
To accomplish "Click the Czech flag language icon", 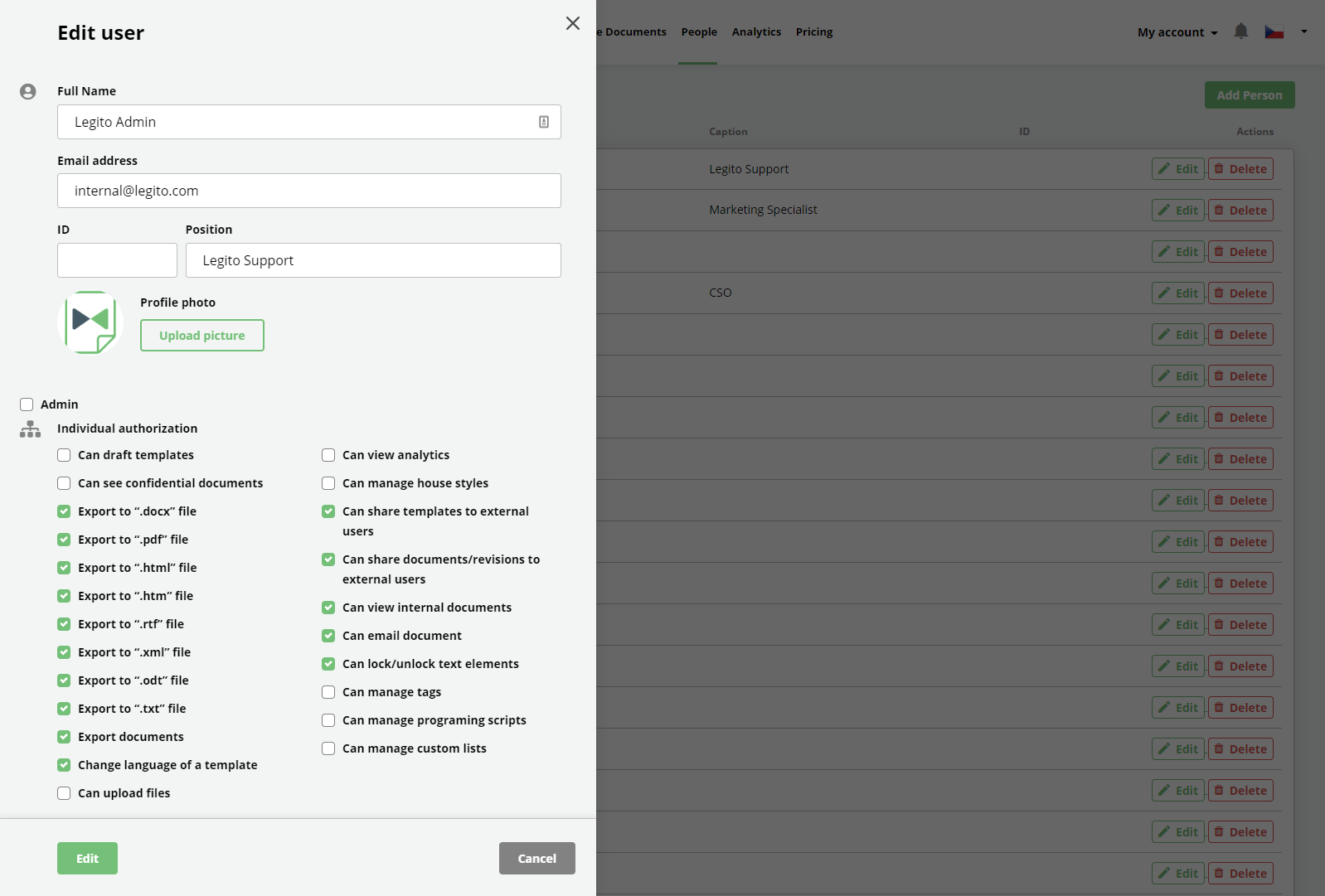I will point(1274,32).
